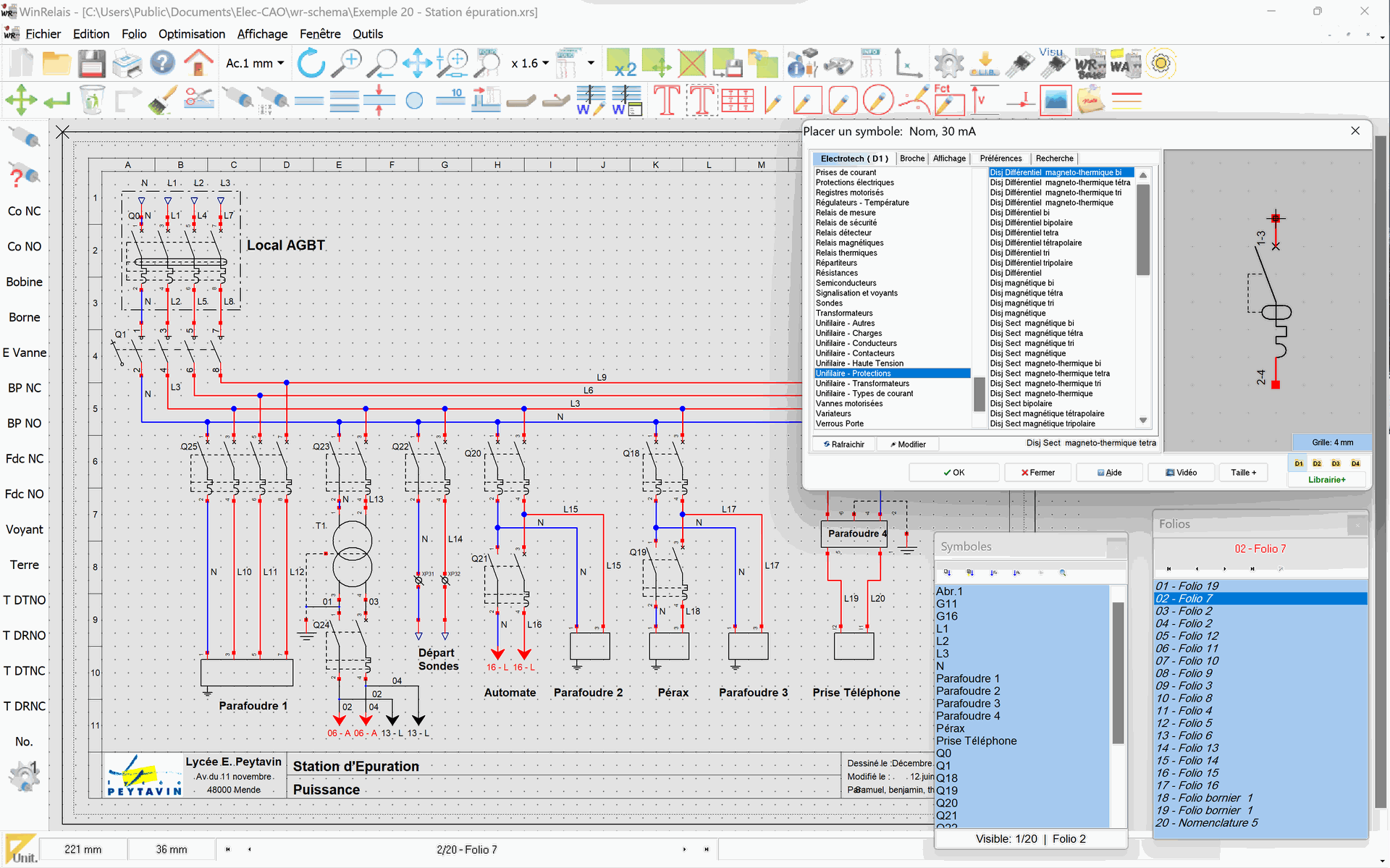Click the binoculars search icon
This screenshot has width=1390, height=868.
click(838, 64)
